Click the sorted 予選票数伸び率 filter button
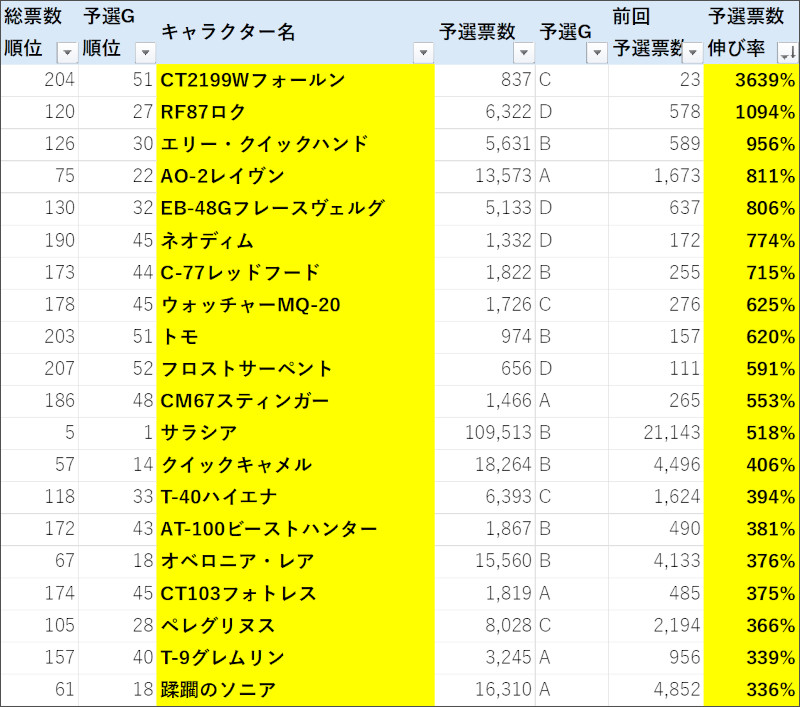This screenshot has height=707, width=800. pyautogui.click(x=787, y=52)
